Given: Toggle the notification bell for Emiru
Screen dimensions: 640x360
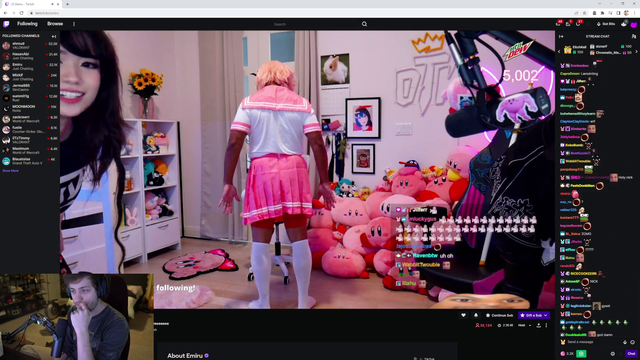Looking at the screenshot, I should pyautogui.click(x=476, y=315).
